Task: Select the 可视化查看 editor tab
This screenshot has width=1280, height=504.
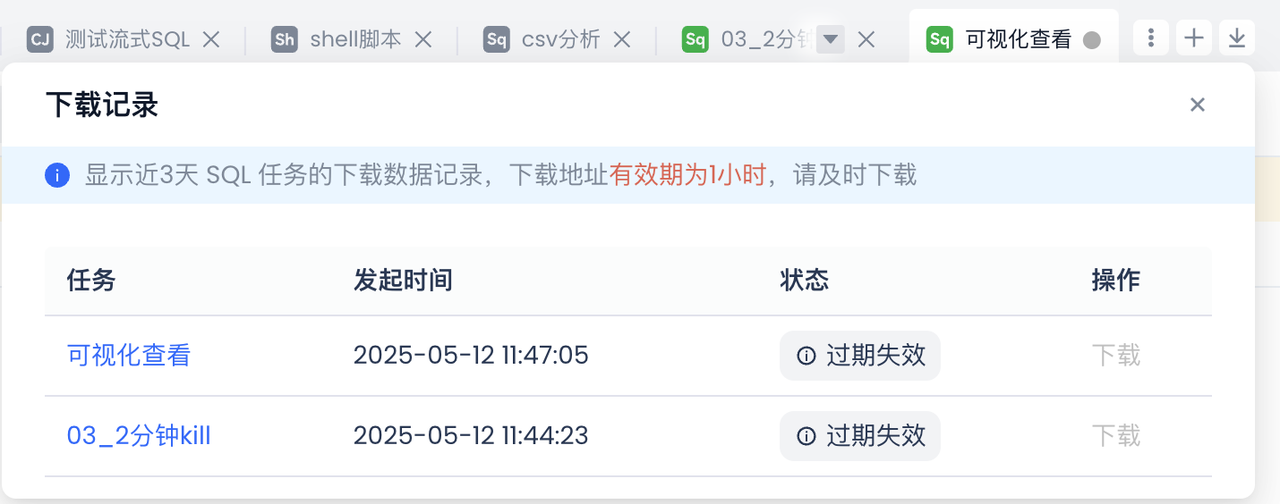Action: pos(1017,39)
